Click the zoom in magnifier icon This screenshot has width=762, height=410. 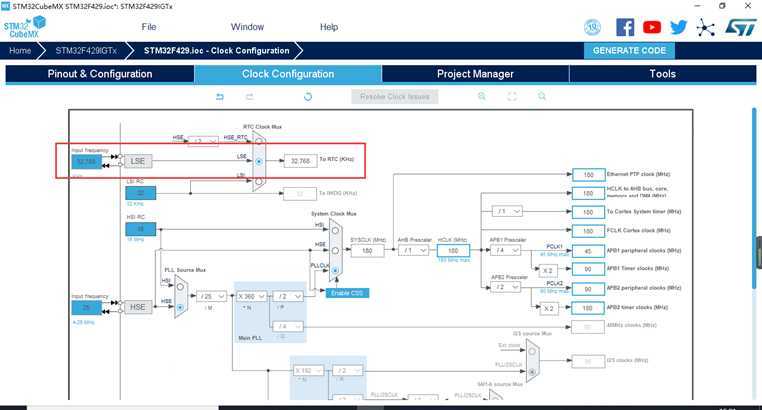pos(482,96)
